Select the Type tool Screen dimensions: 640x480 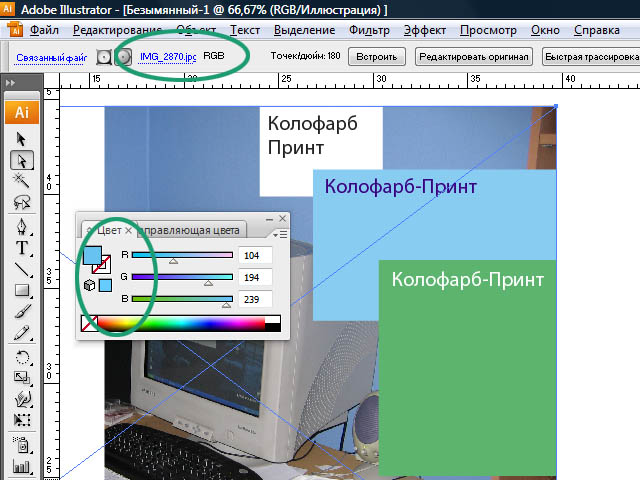tap(21, 248)
